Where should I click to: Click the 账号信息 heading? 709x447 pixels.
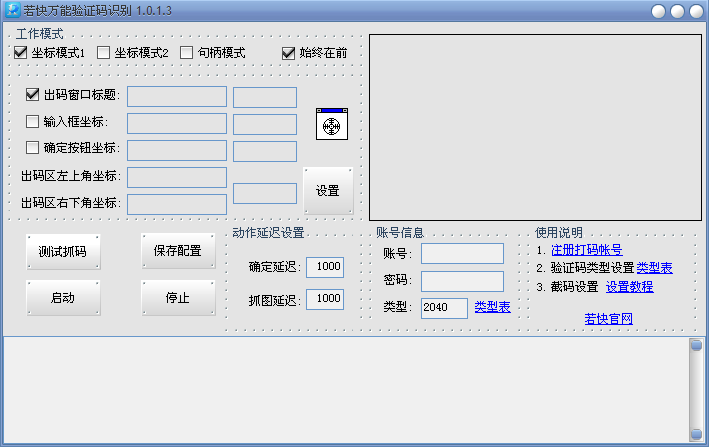click(400, 233)
